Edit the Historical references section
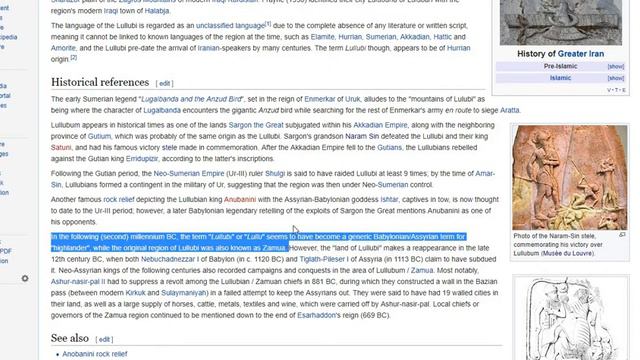Viewport: 640px width, 360px height. point(164,84)
